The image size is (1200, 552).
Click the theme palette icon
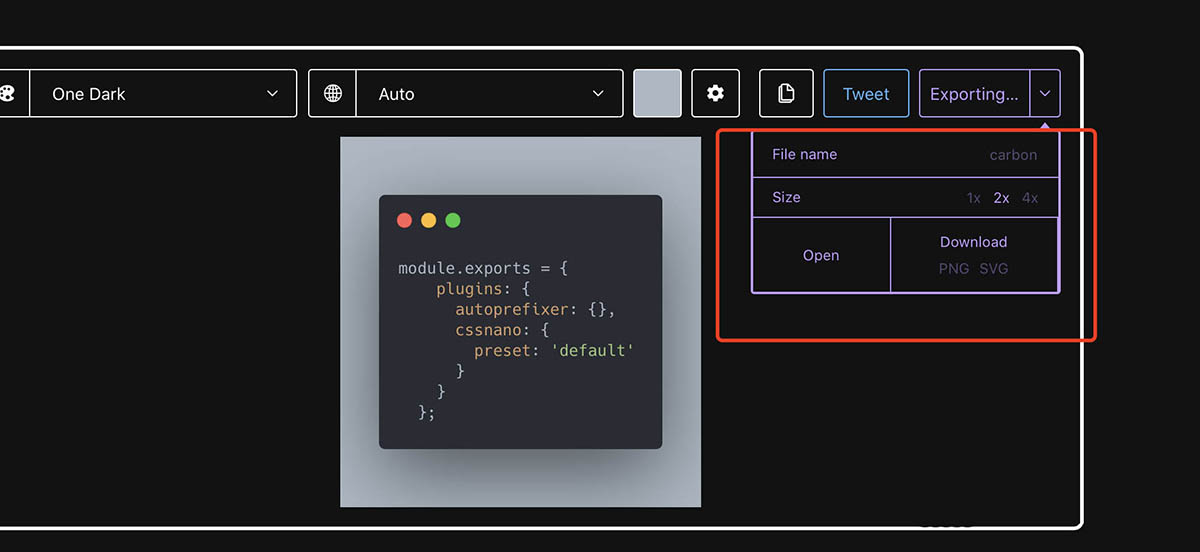pos(8,93)
